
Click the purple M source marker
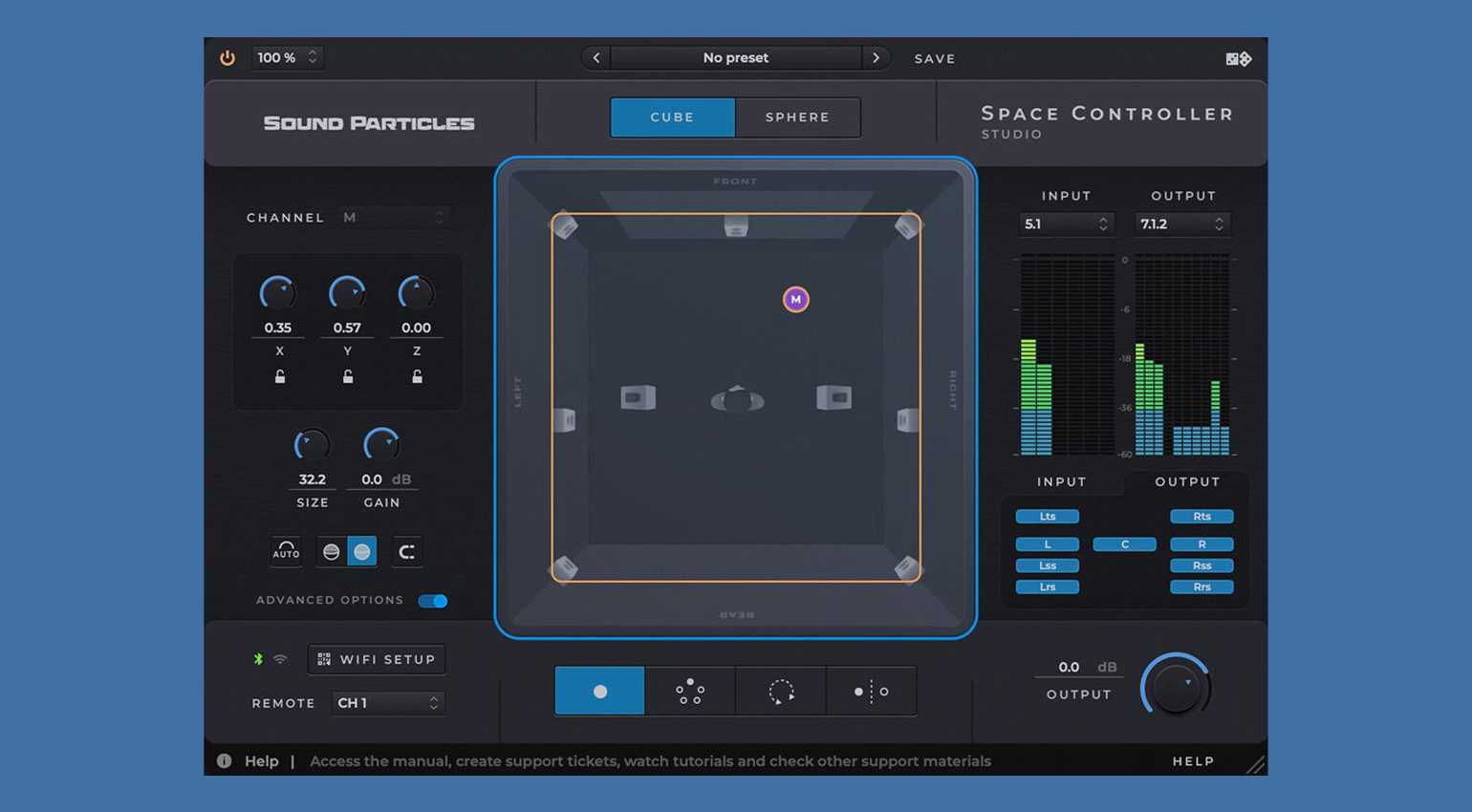click(x=795, y=300)
